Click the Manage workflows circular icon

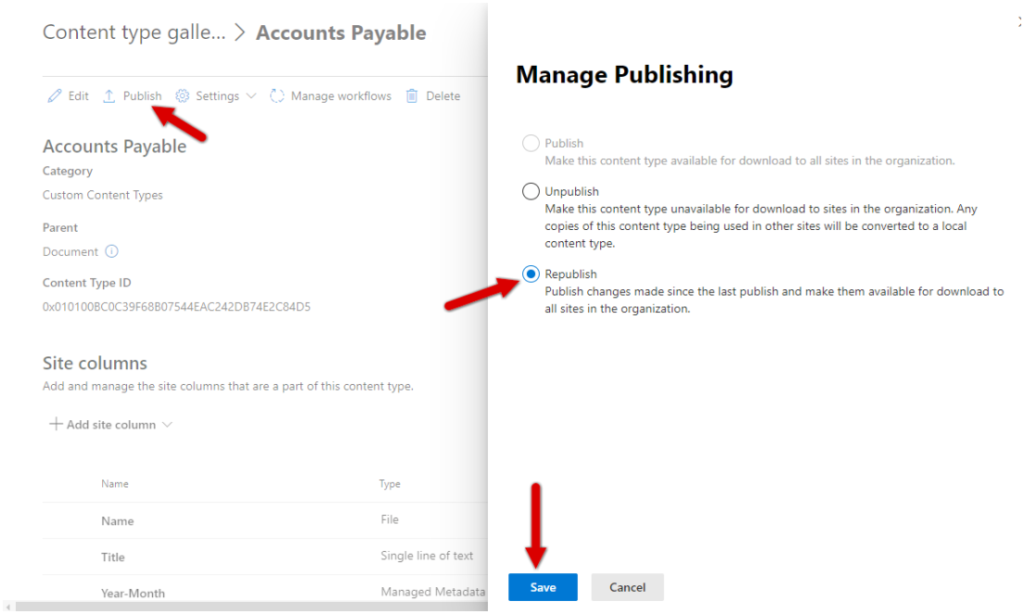click(277, 96)
